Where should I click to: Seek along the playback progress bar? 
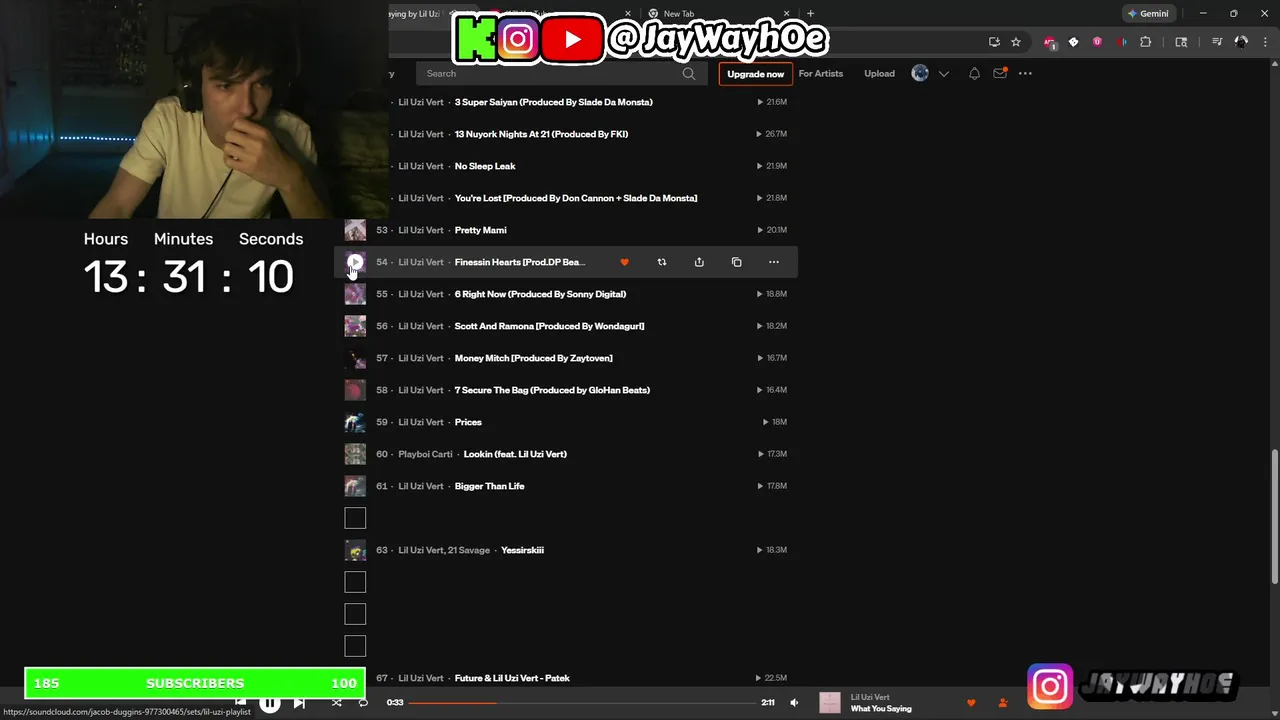582,703
